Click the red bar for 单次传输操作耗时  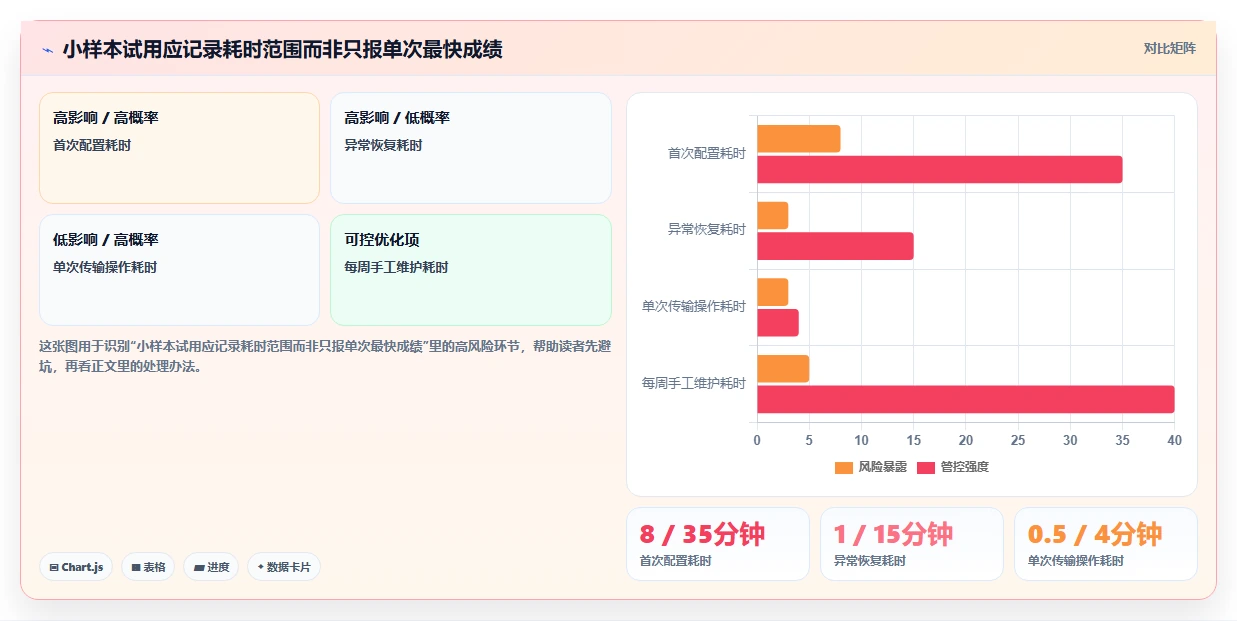(x=778, y=323)
